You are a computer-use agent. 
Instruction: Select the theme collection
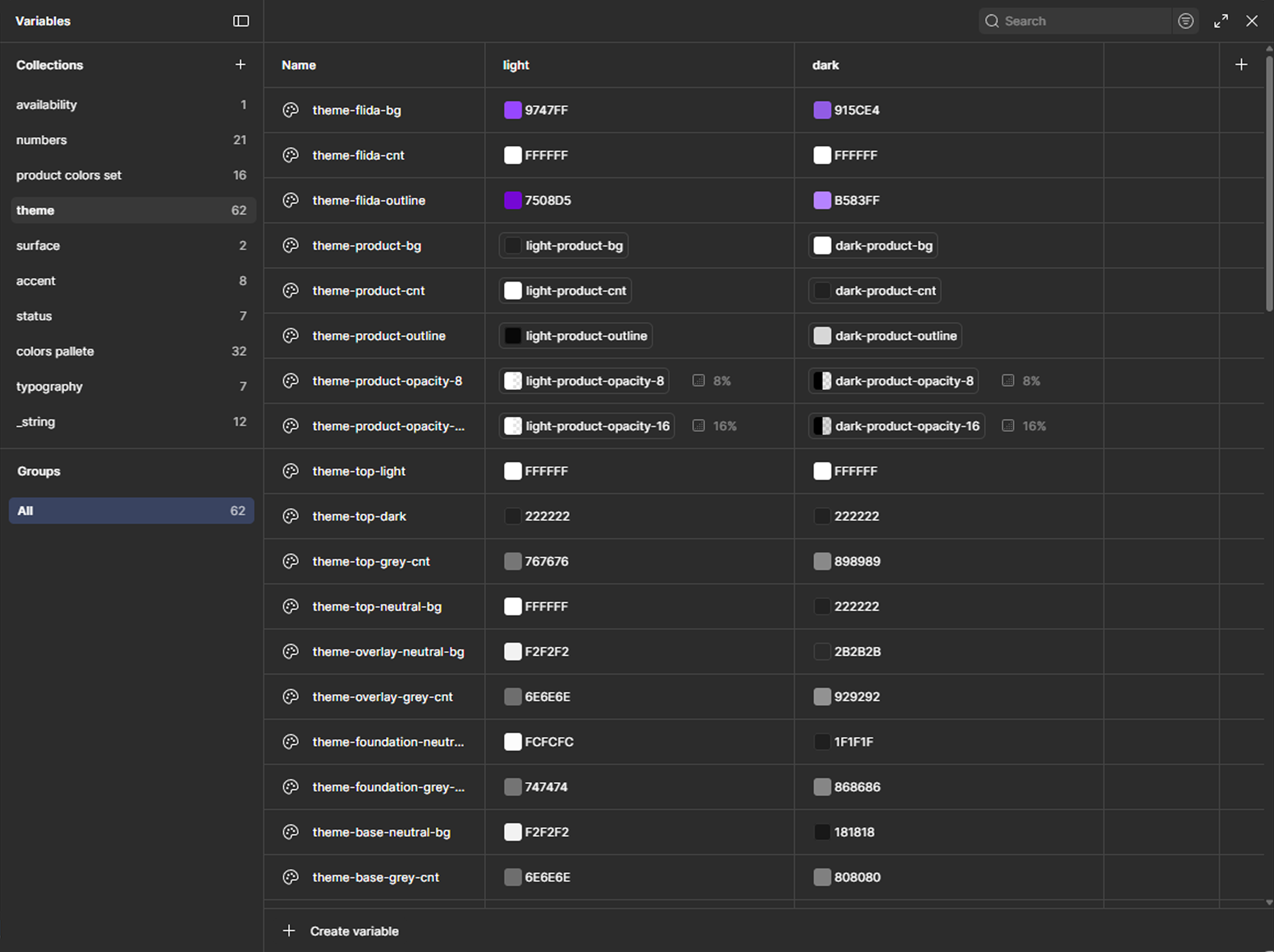coord(133,210)
